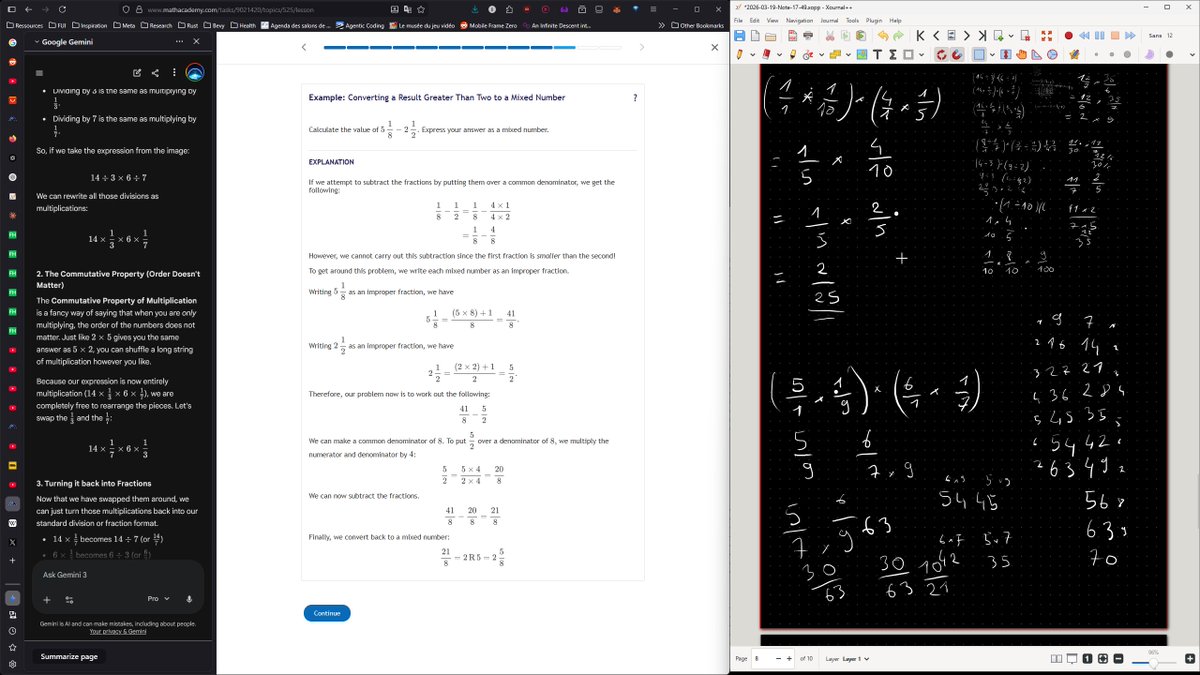Open the Your privacy & Gemini link
Viewport: 1200px width, 675px height.
click(118, 632)
